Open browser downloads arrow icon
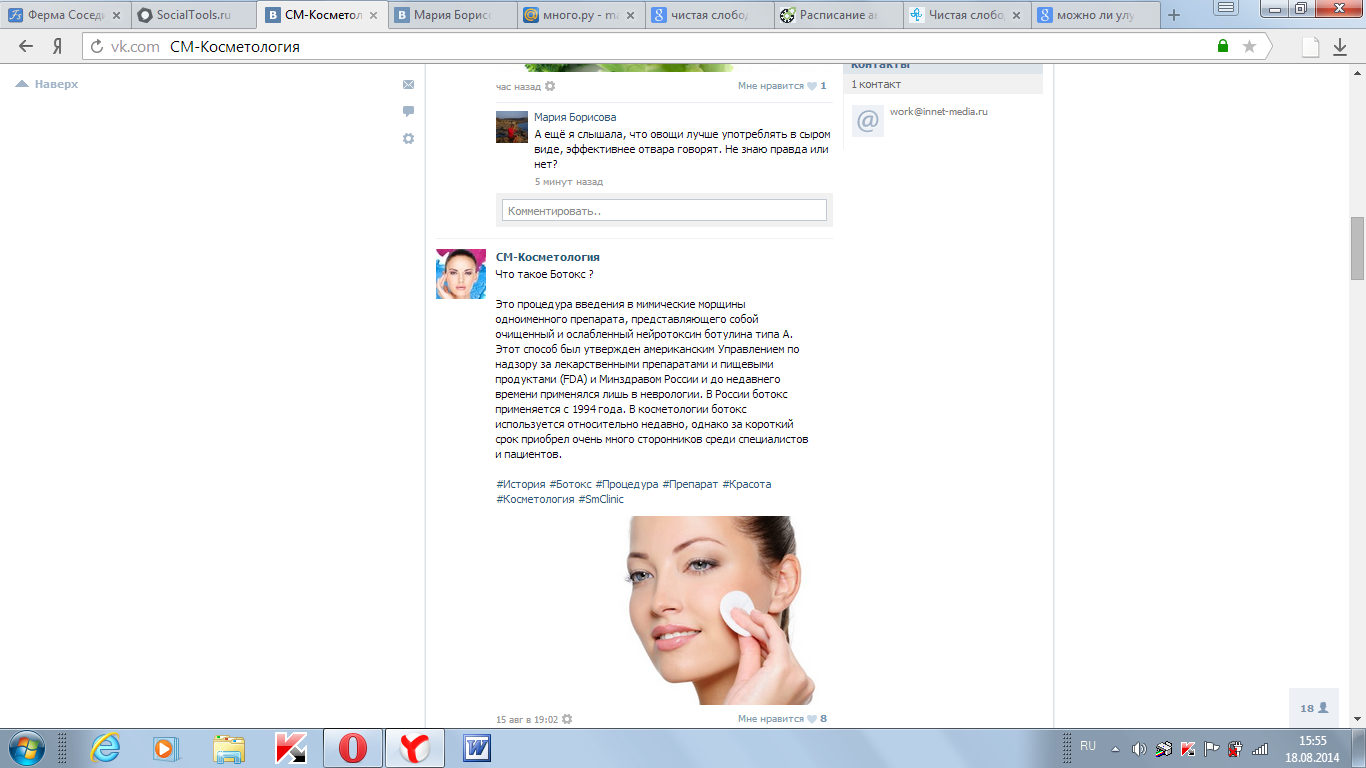 1340,47
